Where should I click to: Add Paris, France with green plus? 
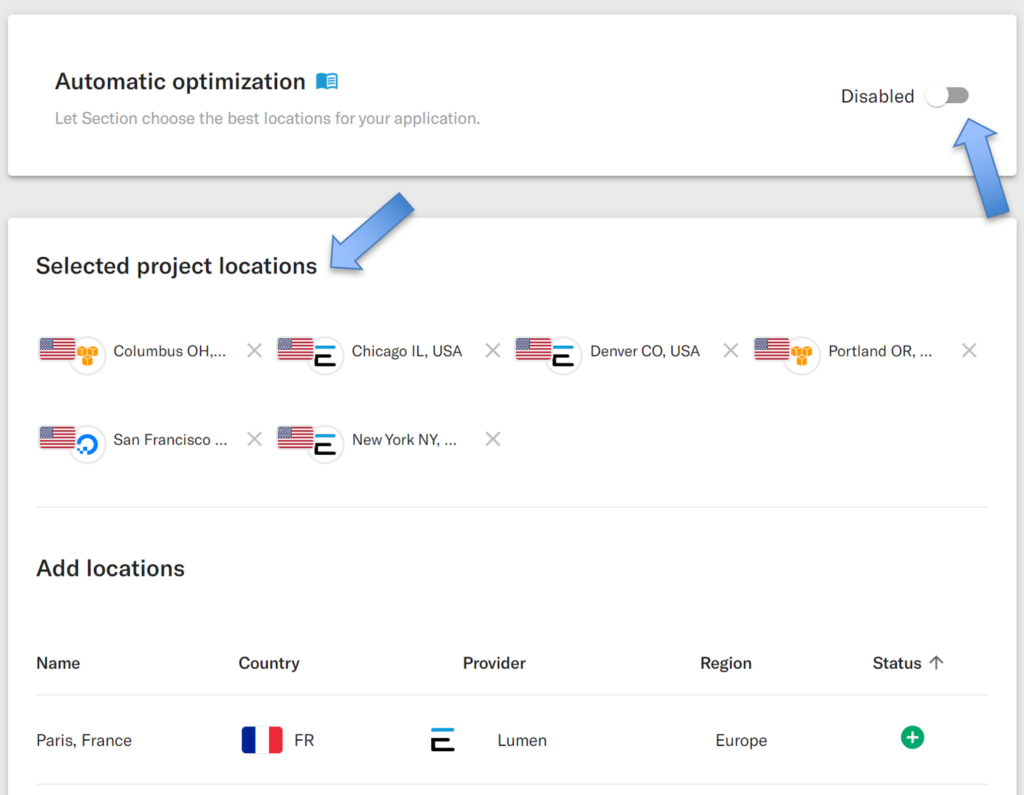click(x=912, y=738)
